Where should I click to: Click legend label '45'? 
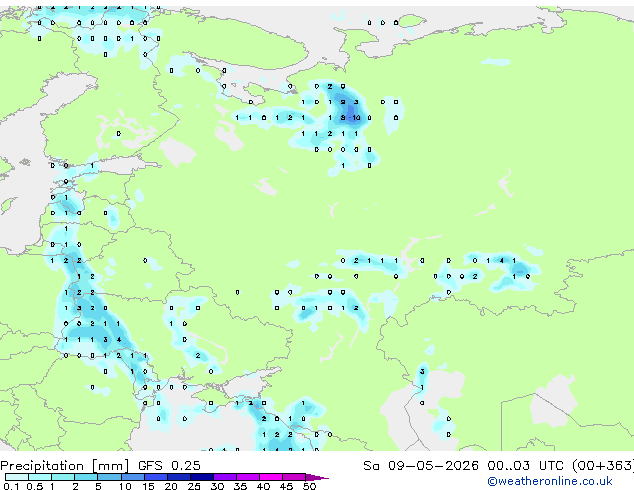point(286,486)
